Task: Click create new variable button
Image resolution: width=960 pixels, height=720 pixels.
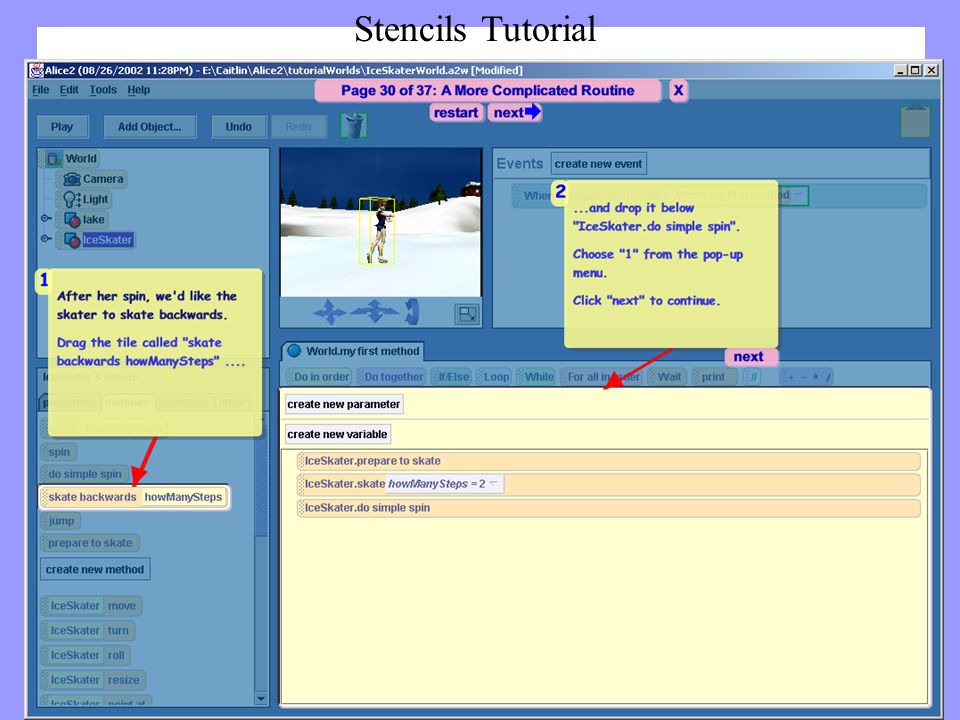Action: click(x=337, y=434)
